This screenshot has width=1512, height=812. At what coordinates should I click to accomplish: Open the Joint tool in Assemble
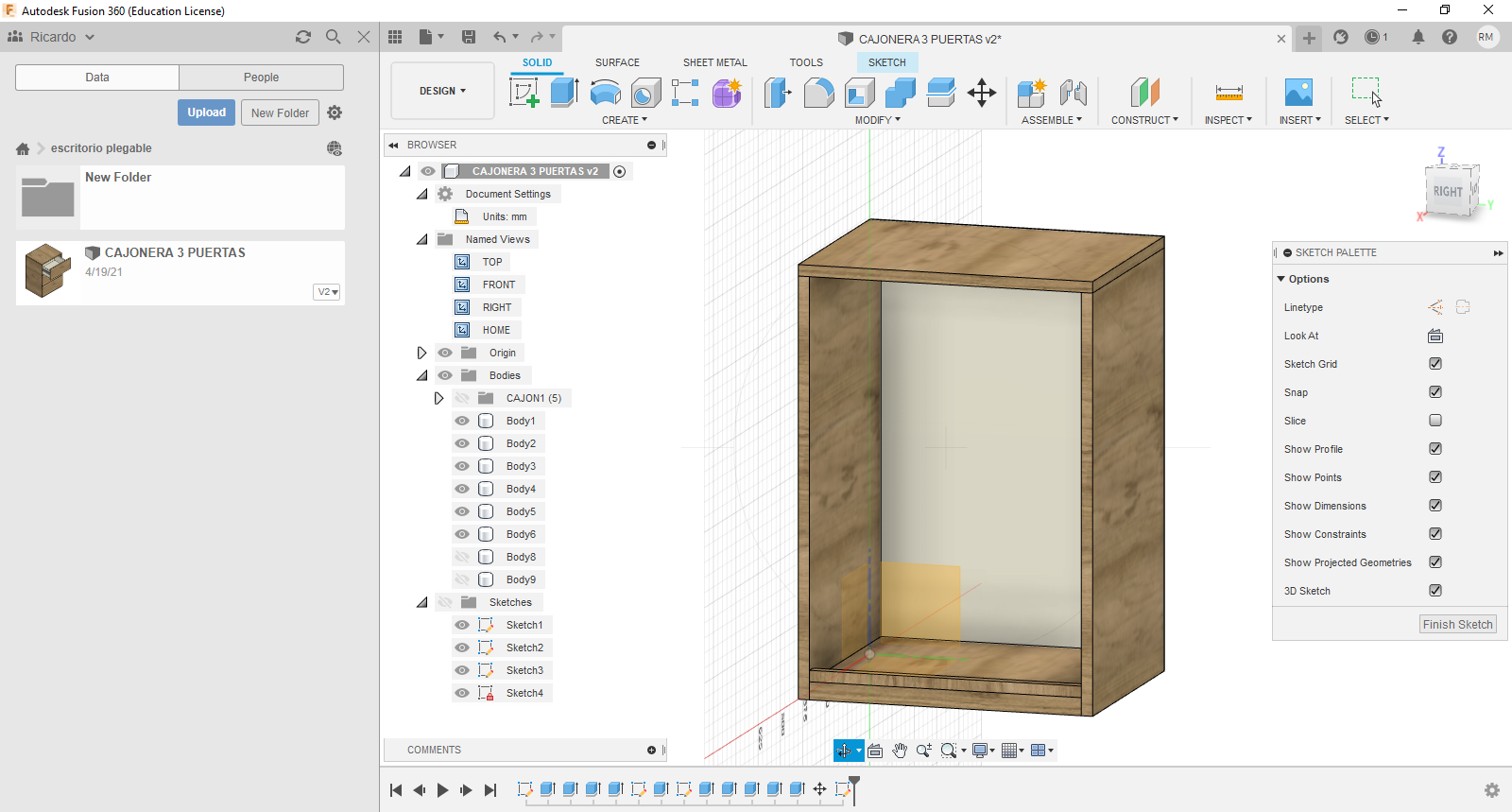coord(1073,93)
